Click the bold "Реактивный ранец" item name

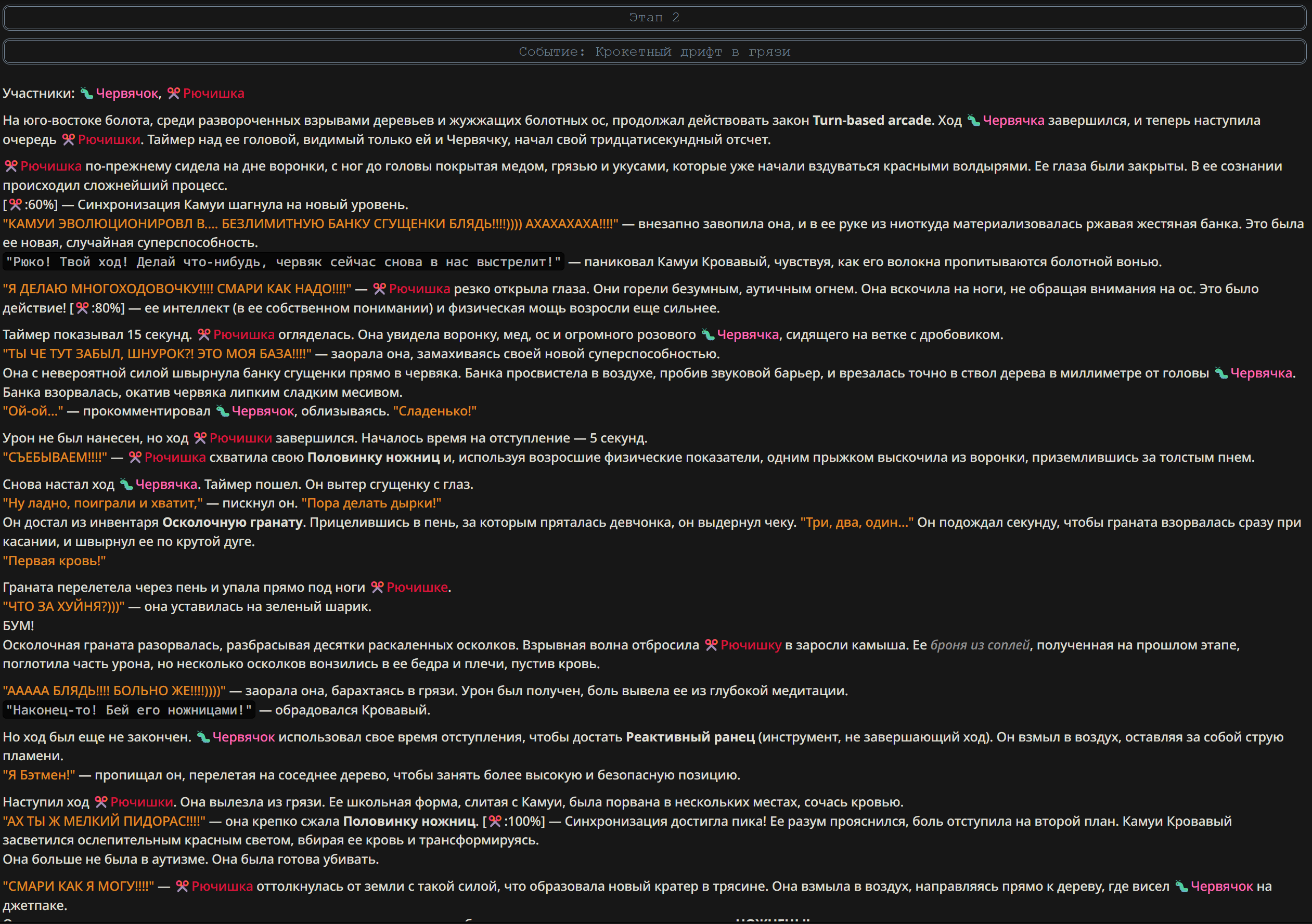point(690,737)
